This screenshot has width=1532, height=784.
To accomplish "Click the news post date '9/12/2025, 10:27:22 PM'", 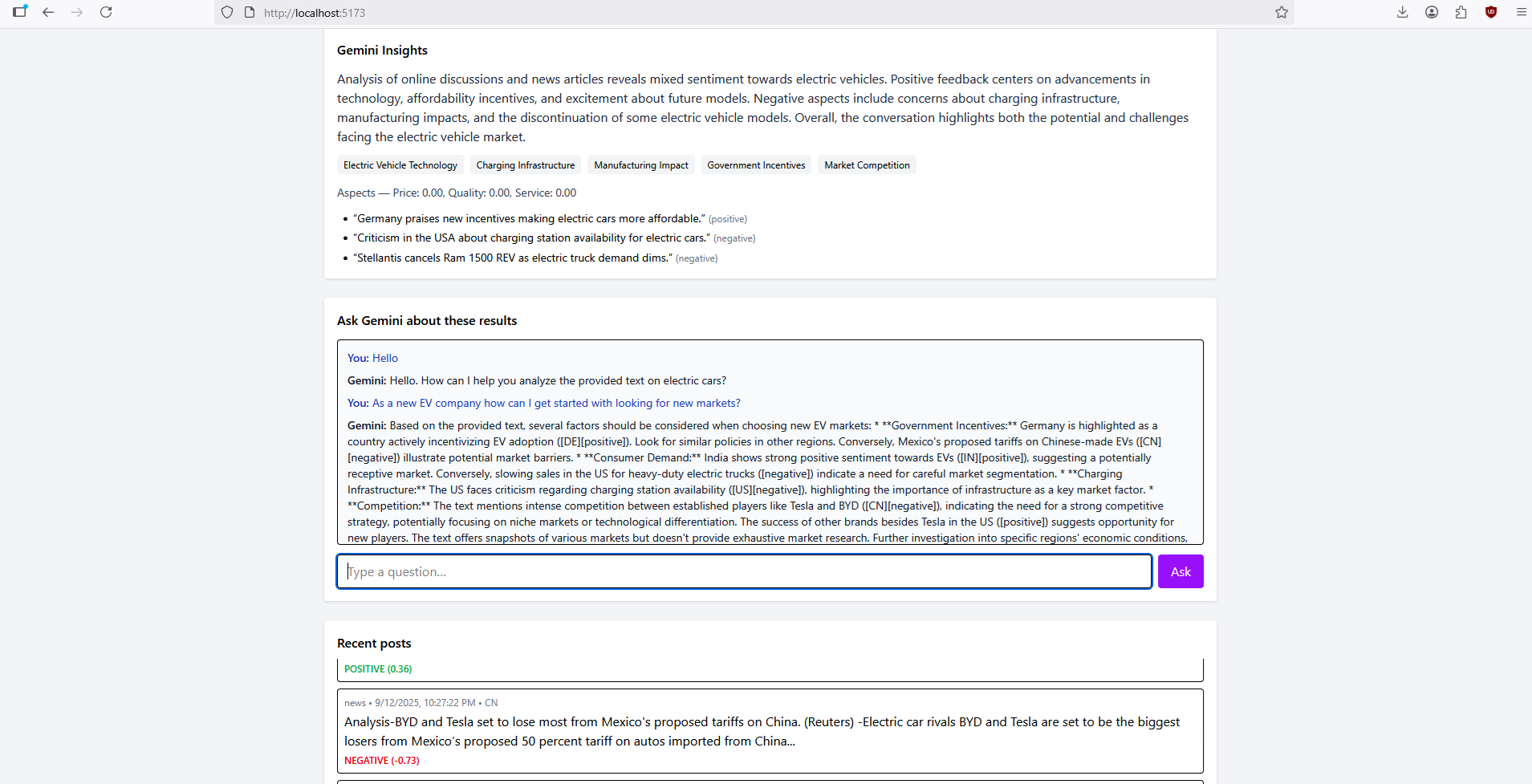I will [425, 703].
